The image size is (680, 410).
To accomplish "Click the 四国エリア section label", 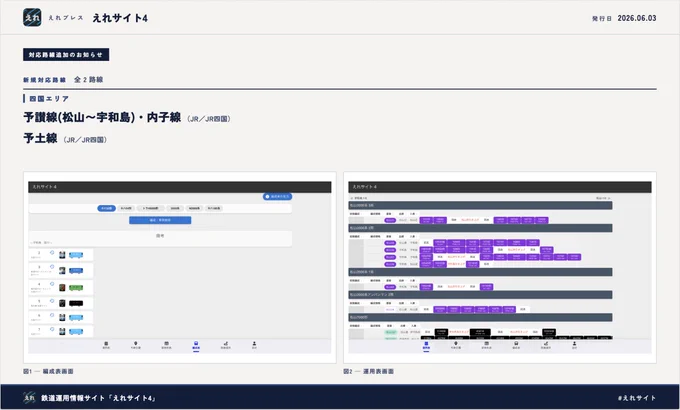I will 49,99.
